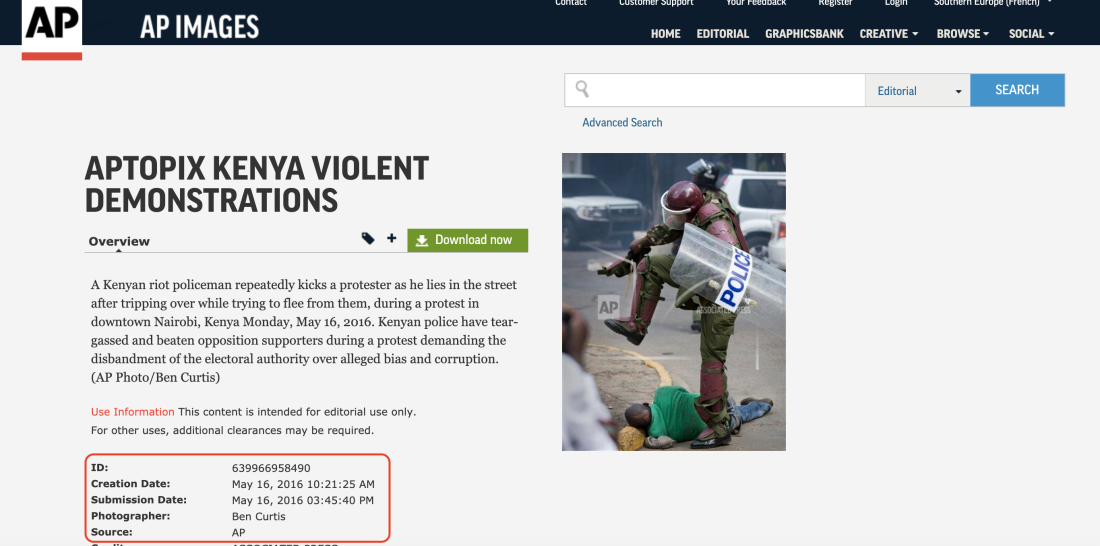Image resolution: width=1100 pixels, height=546 pixels.
Task: Open the GraphicsBank menu item
Action: point(804,34)
